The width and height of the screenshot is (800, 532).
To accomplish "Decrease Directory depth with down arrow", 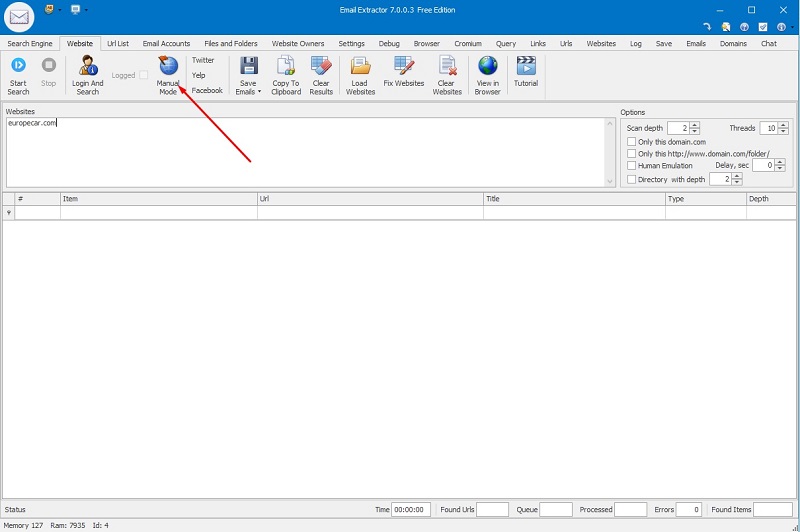I will [737, 182].
